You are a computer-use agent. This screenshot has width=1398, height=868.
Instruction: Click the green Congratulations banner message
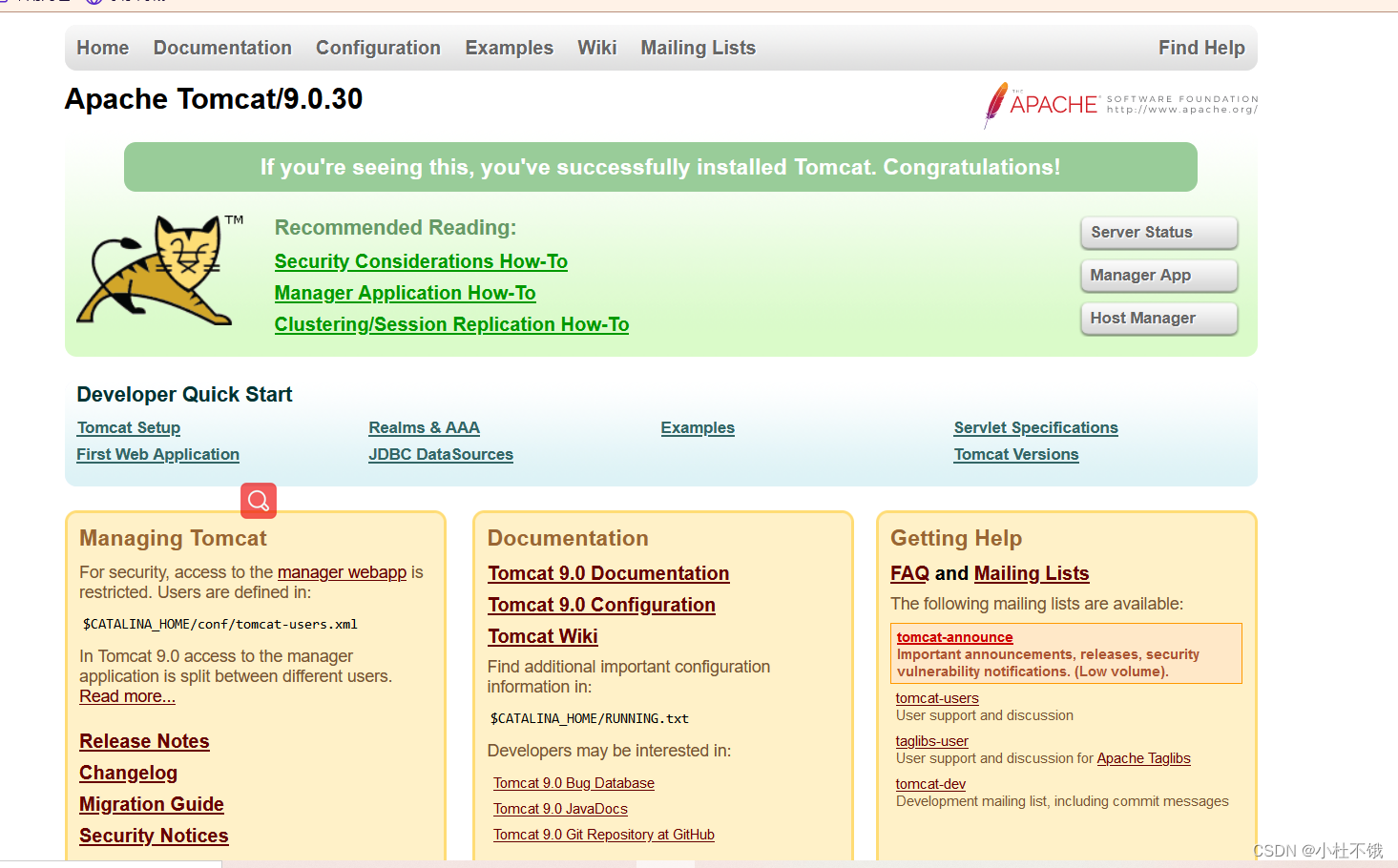tap(660, 167)
